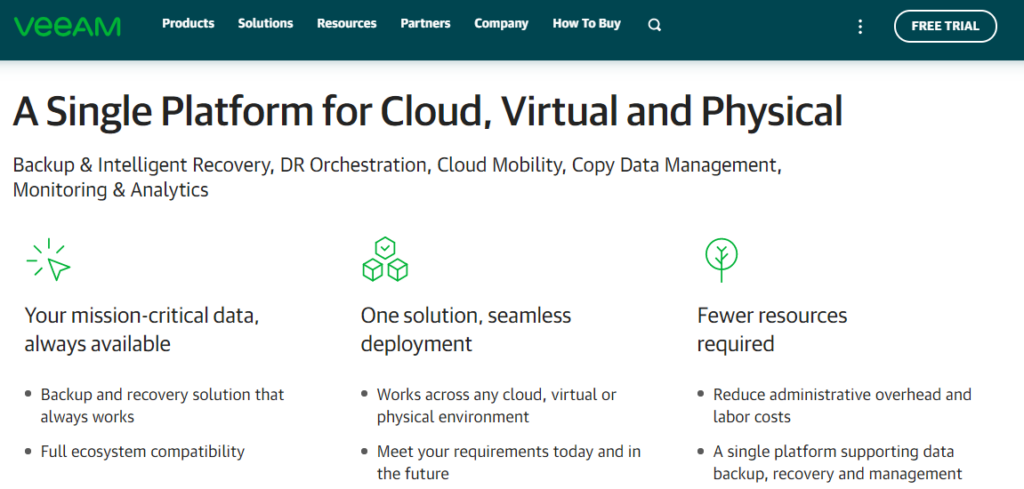Open the Solutions menu
Screen dimensions: 1024x489
click(265, 24)
